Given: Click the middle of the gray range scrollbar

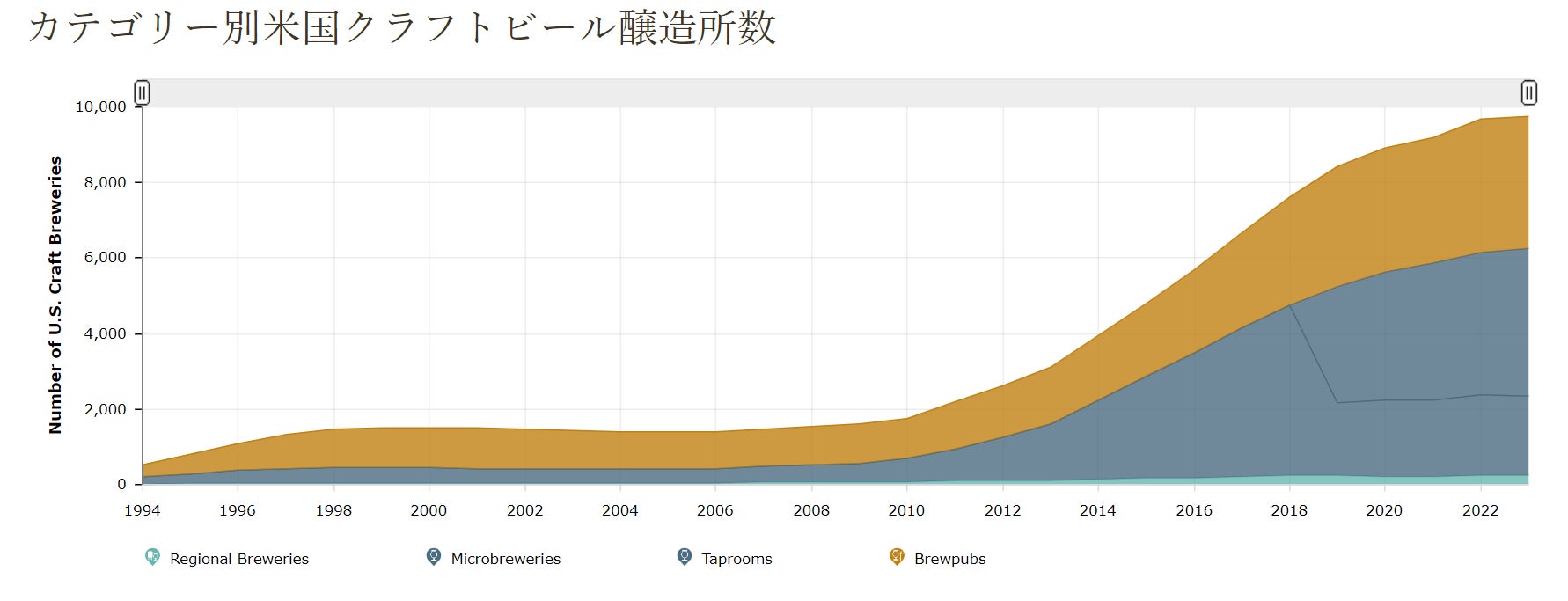Looking at the screenshot, I should point(835,92).
